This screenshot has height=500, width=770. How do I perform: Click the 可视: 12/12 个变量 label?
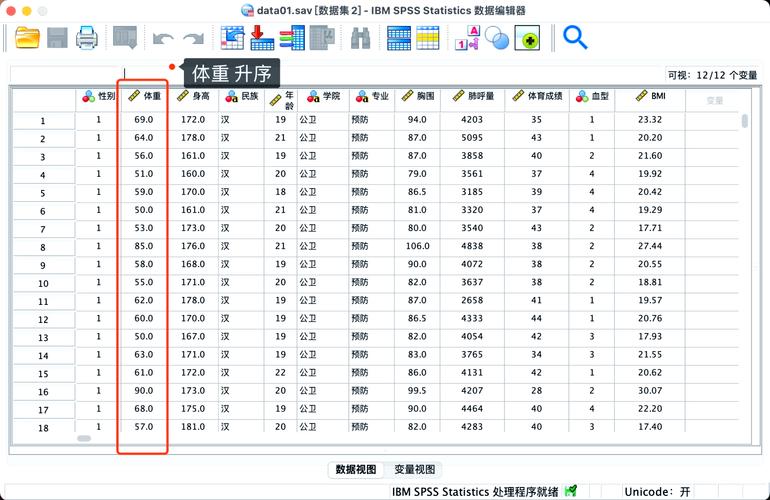(x=712, y=75)
